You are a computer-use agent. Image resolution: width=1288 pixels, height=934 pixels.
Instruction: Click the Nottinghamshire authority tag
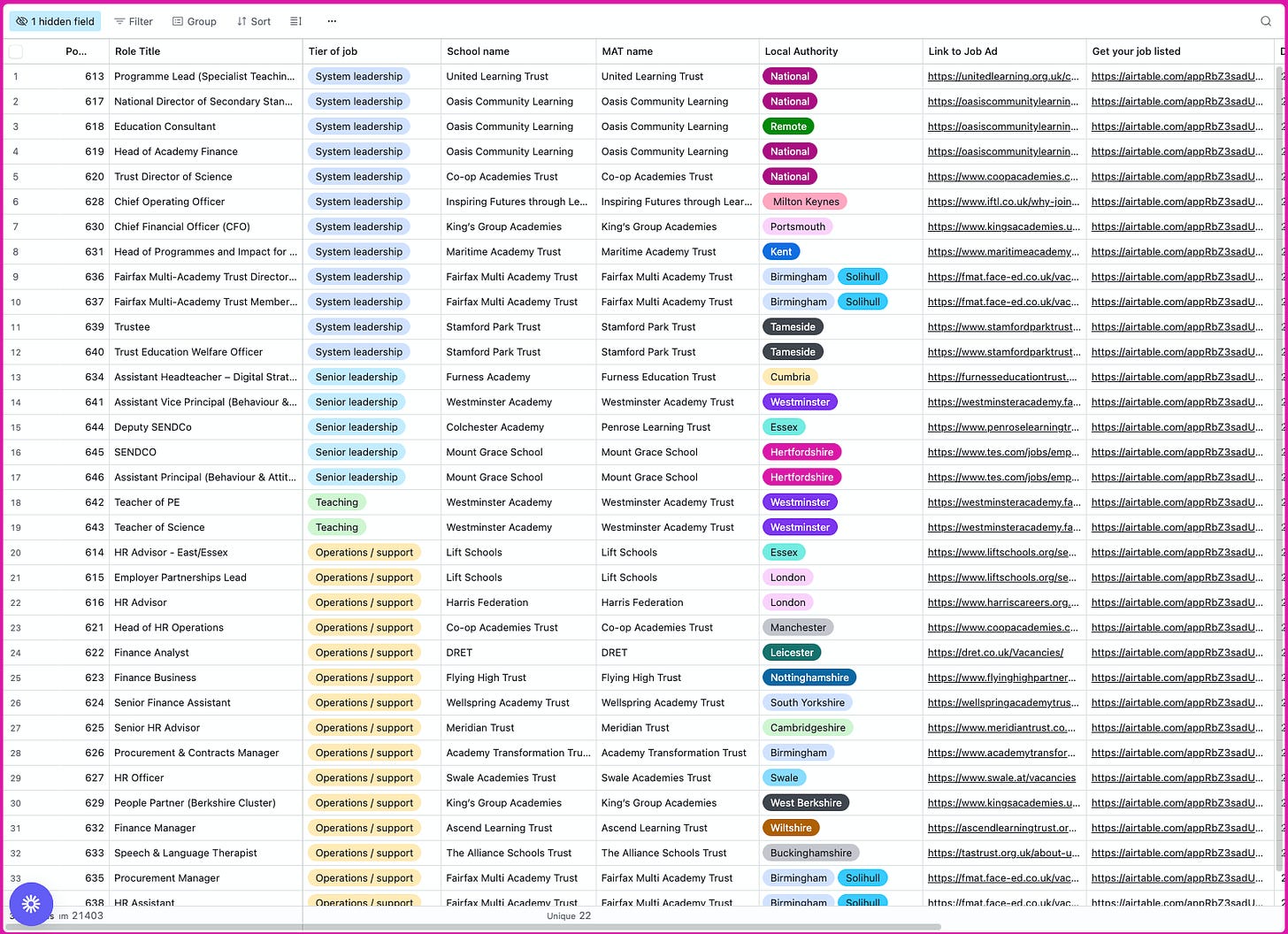coord(809,678)
